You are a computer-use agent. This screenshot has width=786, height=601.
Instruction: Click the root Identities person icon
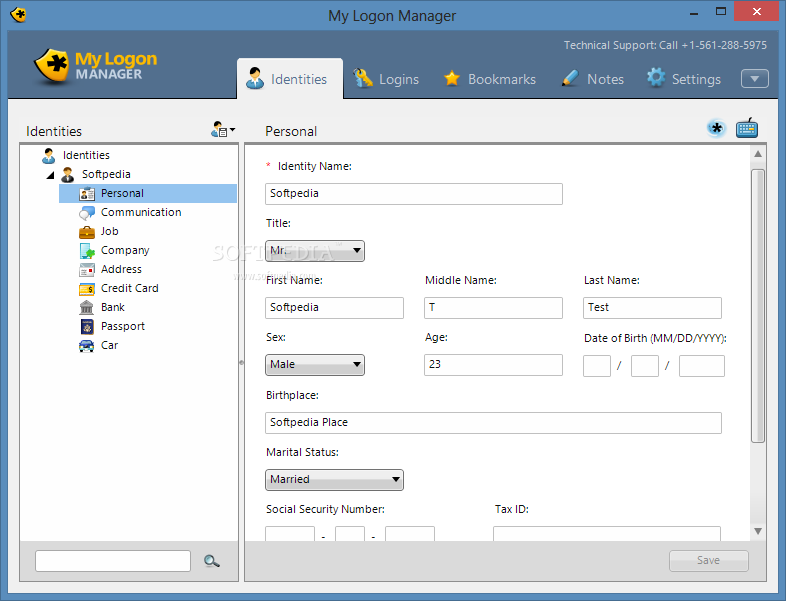click(49, 156)
